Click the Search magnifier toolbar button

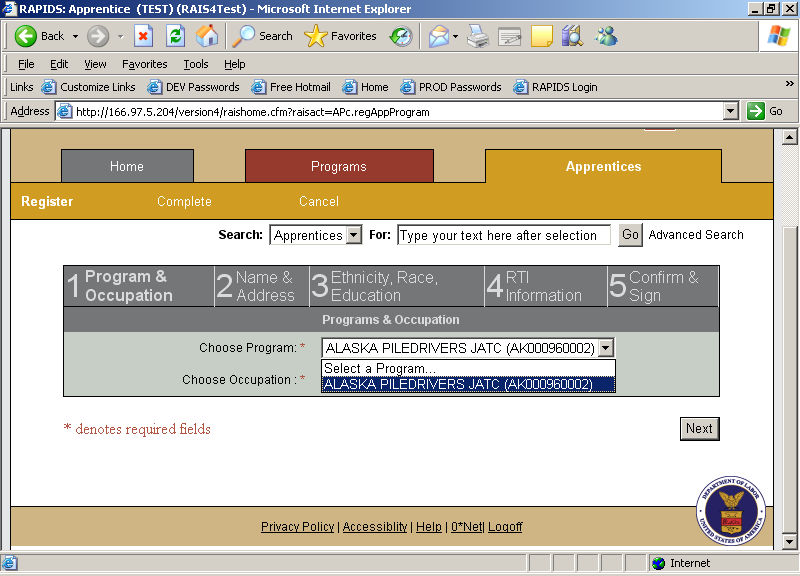tap(262, 36)
